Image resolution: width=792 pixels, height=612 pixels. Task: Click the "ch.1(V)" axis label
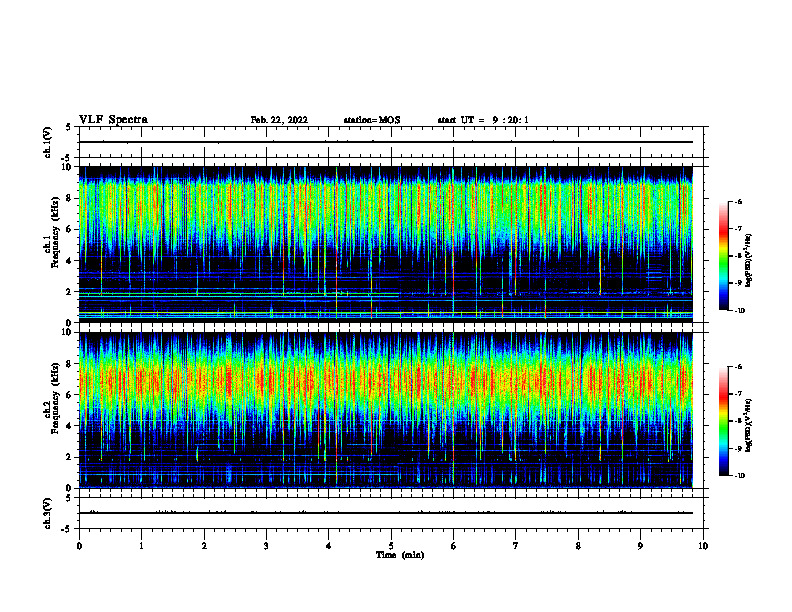(47, 142)
